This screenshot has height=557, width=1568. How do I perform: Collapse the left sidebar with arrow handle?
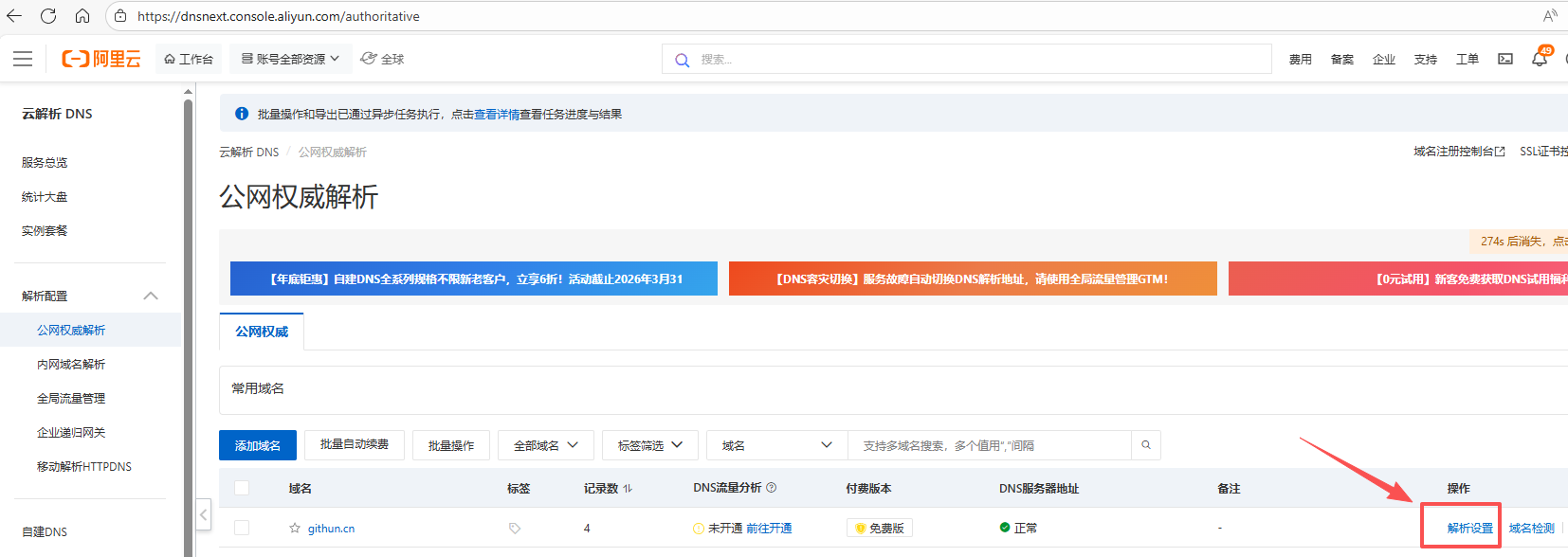[204, 515]
